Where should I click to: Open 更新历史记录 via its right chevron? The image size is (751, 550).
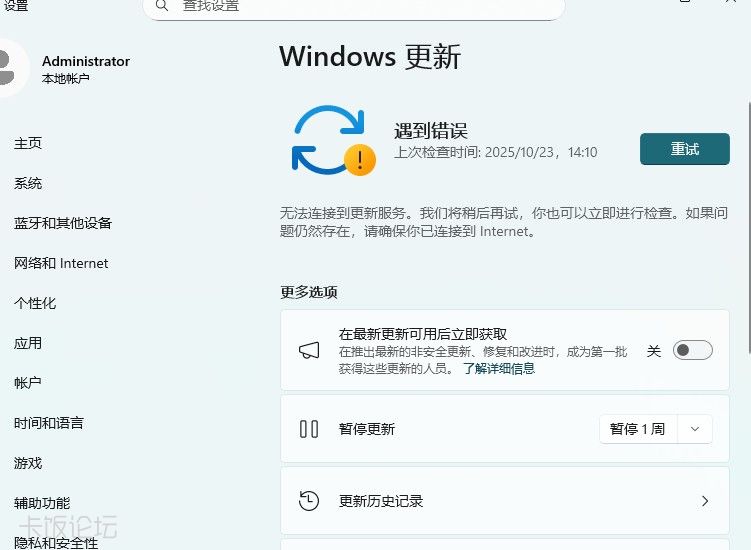pos(705,501)
